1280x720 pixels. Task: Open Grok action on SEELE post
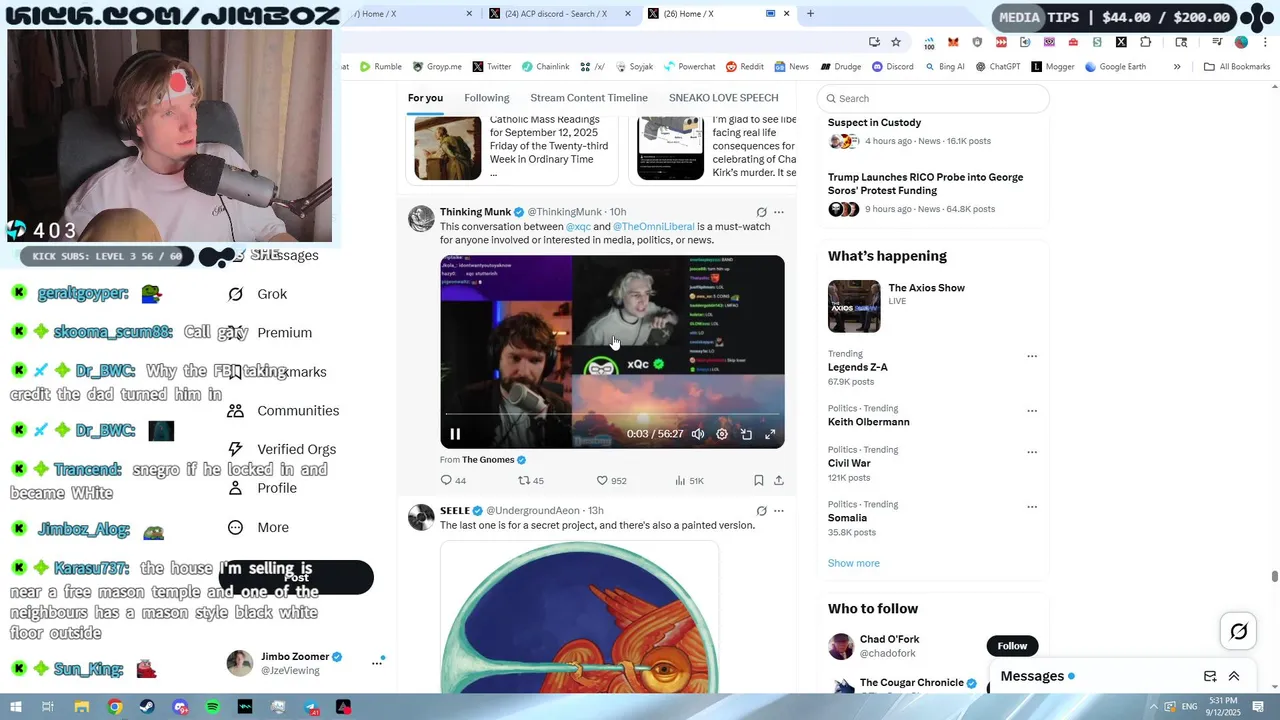(761, 511)
